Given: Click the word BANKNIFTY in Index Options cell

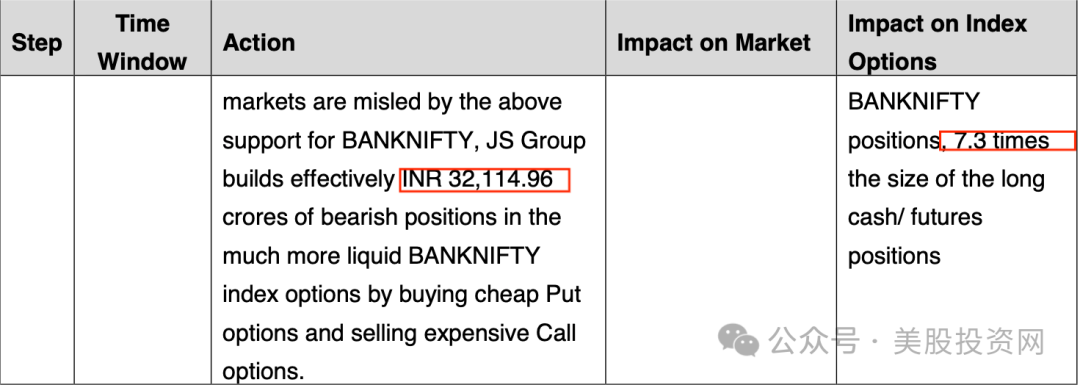Looking at the screenshot, I should (913, 102).
